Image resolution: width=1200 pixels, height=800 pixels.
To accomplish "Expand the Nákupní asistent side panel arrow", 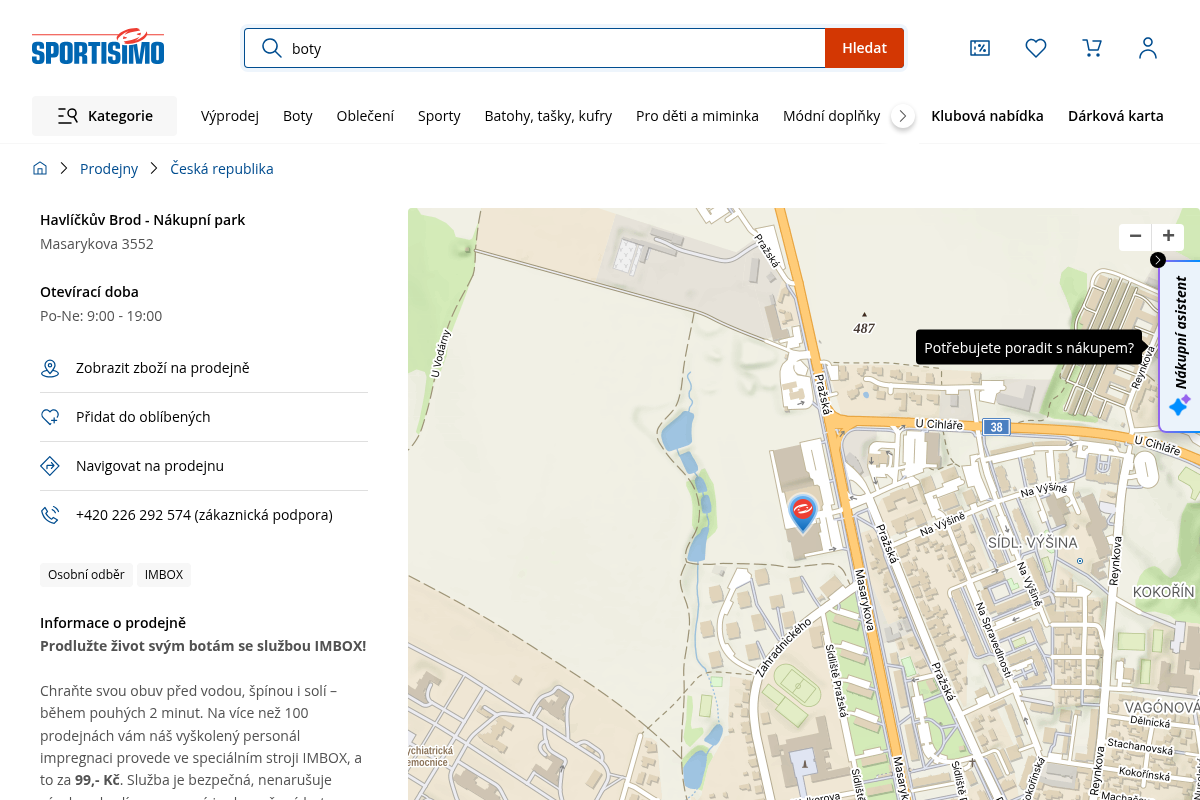I will click(1158, 260).
